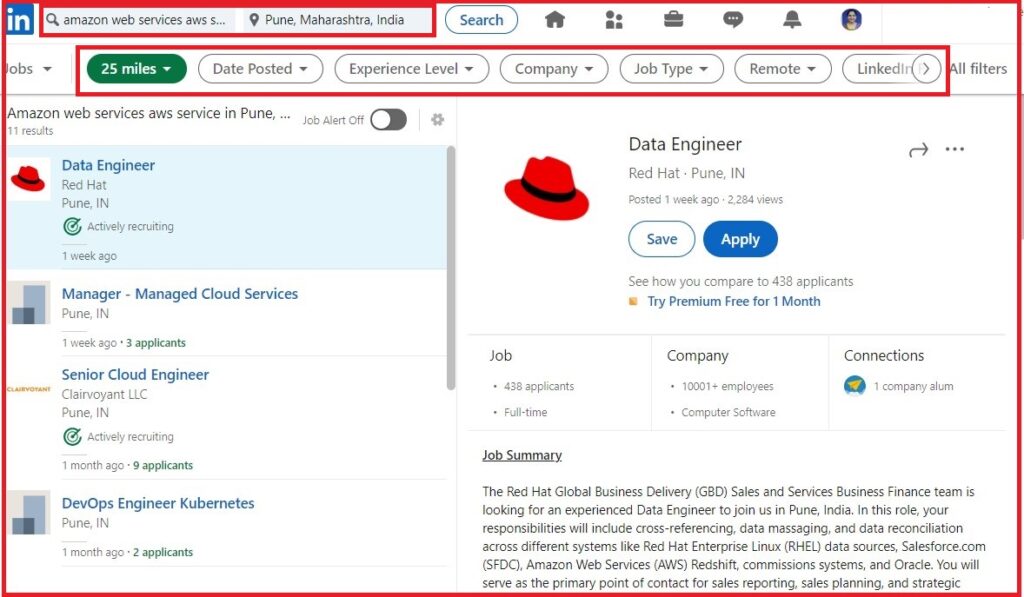Click the large Red Hat logo in details
This screenshot has height=597, width=1024.
[x=547, y=188]
